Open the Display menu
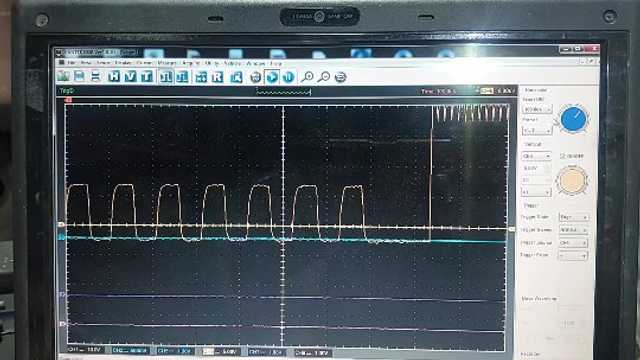Image resolution: width=640 pixels, height=360 pixels. point(123,63)
